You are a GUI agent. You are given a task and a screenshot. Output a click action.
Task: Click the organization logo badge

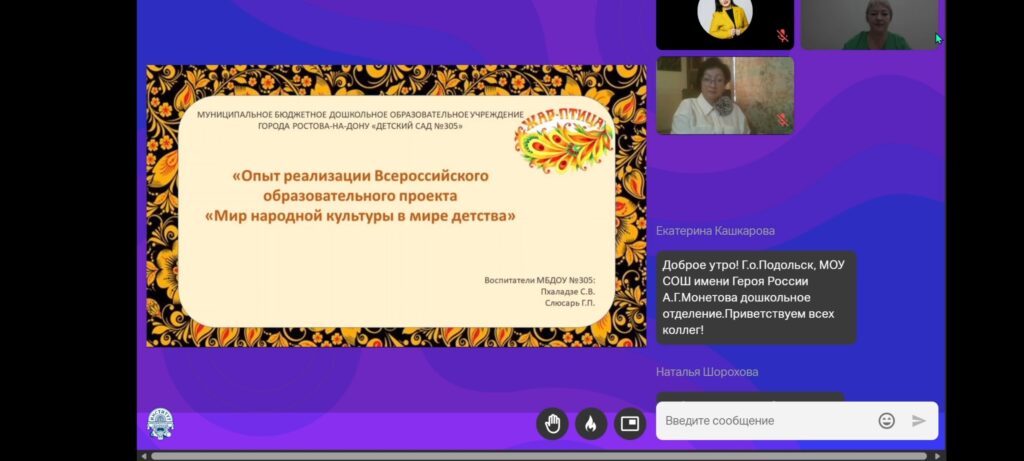point(160,424)
